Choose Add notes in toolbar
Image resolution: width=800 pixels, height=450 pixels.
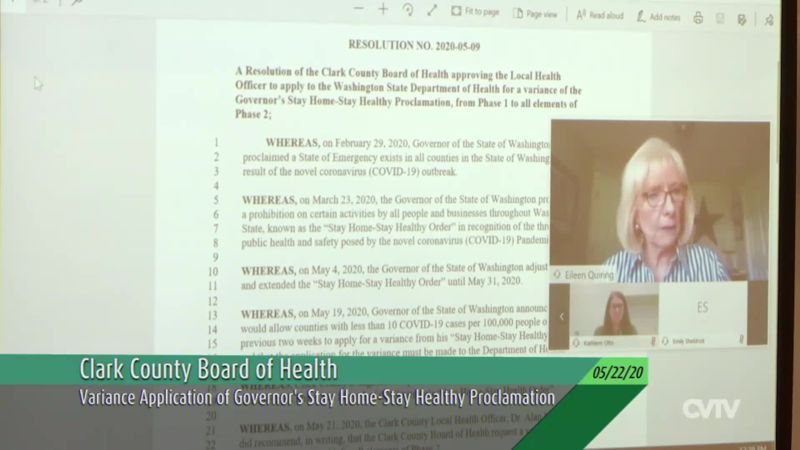[658, 17]
